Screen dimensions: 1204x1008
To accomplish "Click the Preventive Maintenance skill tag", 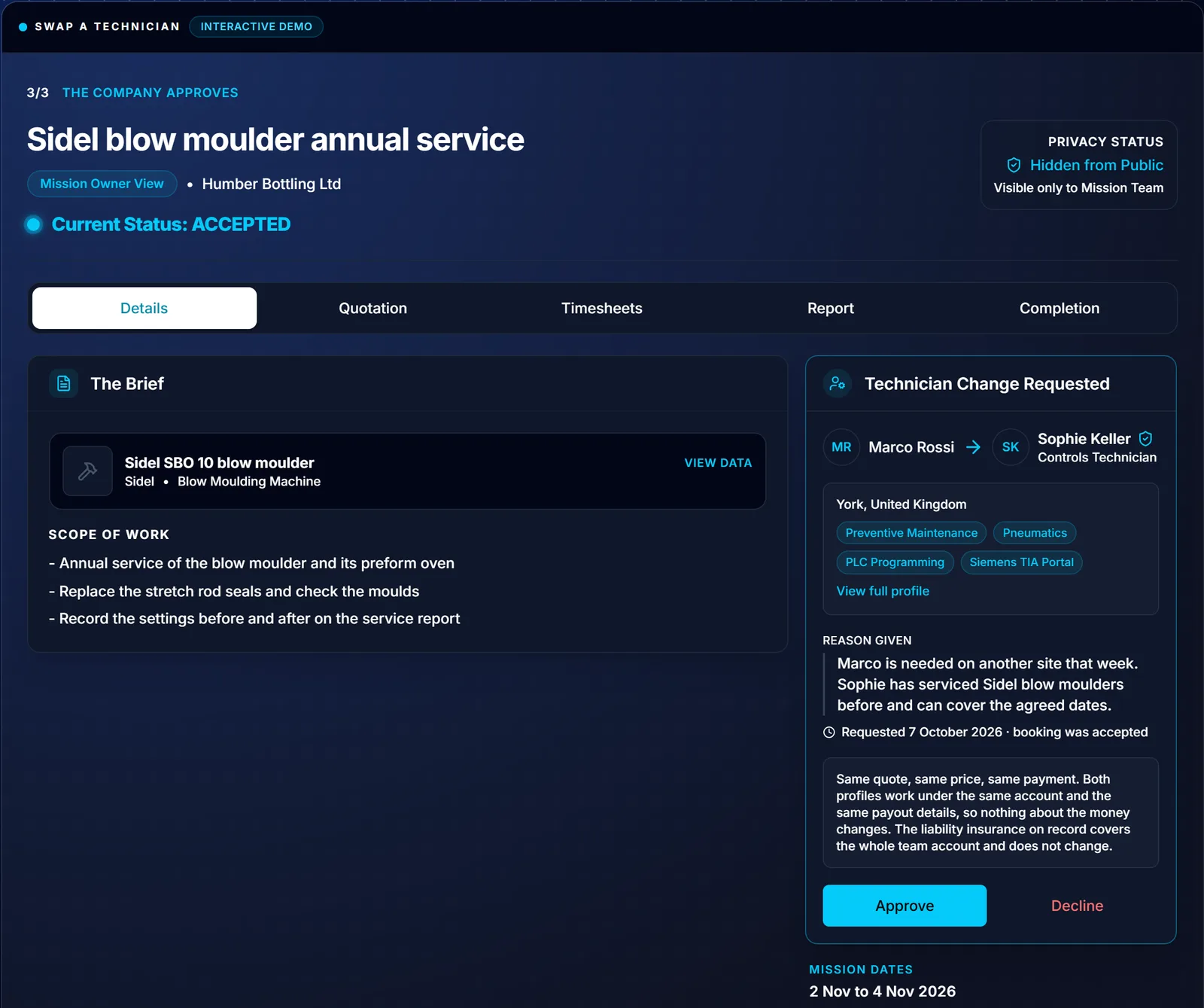I will pos(911,533).
